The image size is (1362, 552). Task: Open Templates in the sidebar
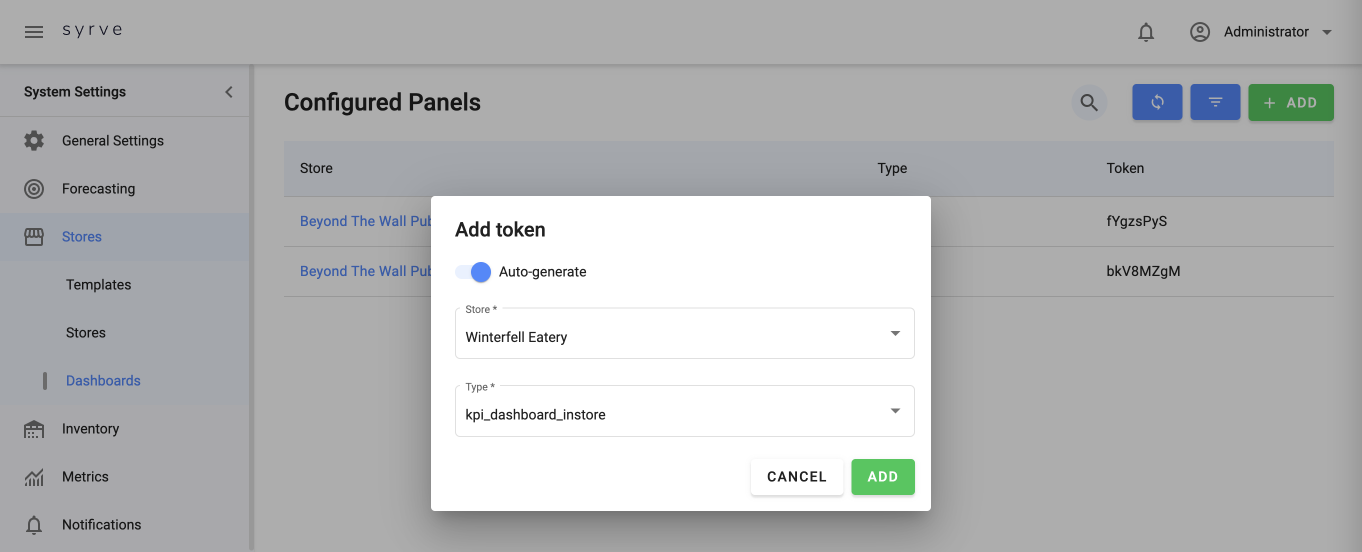(98, 285)
